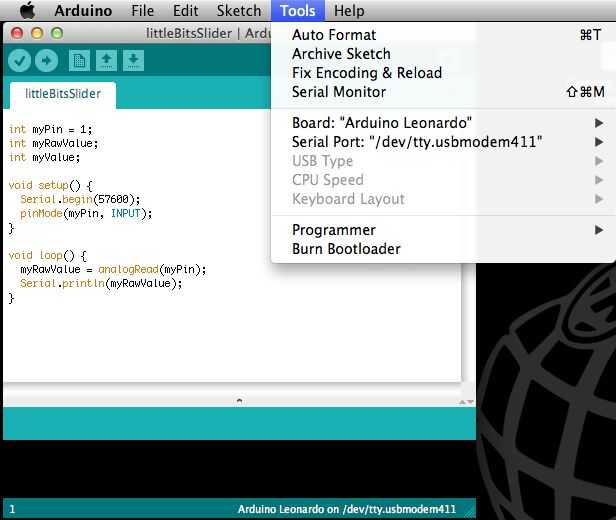Screen dimensions: 616x520
Task: Click the 'pinMode(myPin, INPUT);' line
Action: (86, 214)
